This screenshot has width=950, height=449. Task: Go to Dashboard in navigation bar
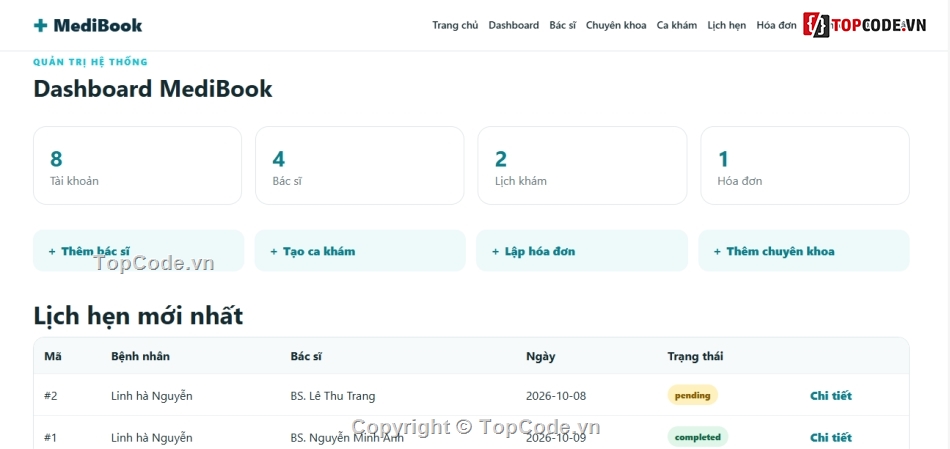(514, 25)
